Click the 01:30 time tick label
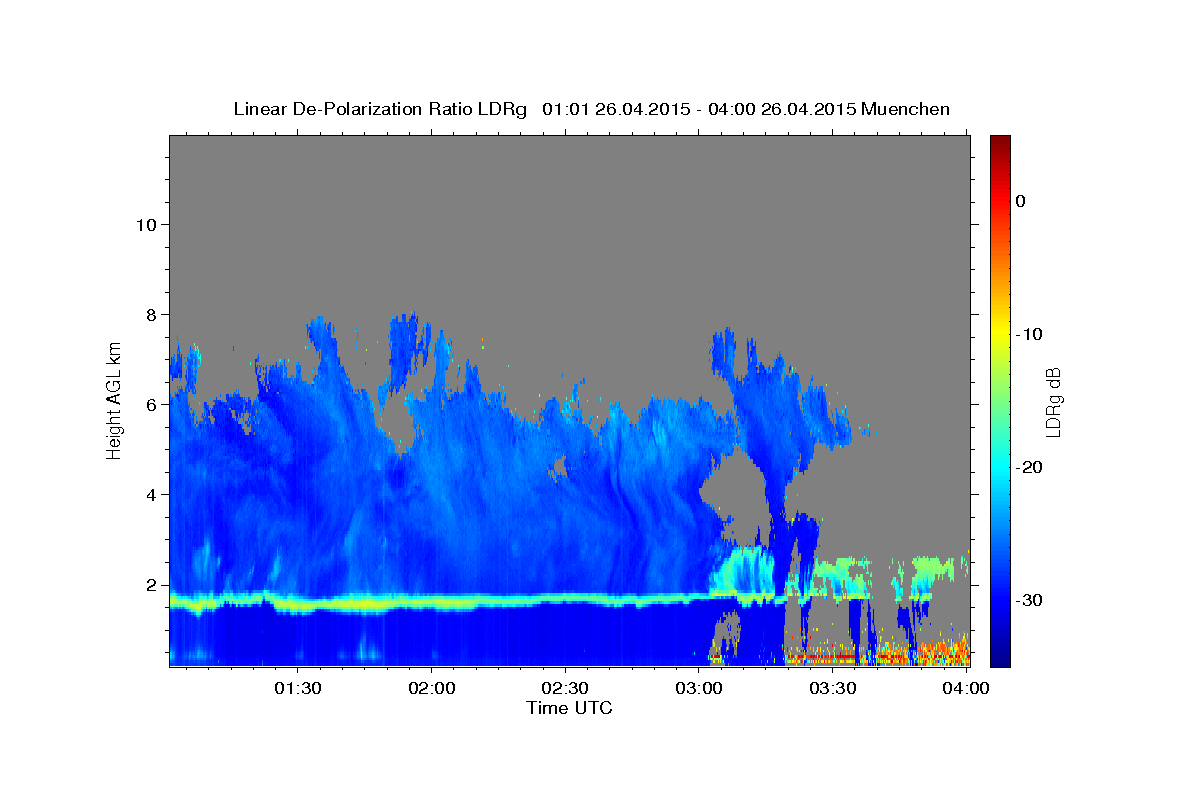 298,689
